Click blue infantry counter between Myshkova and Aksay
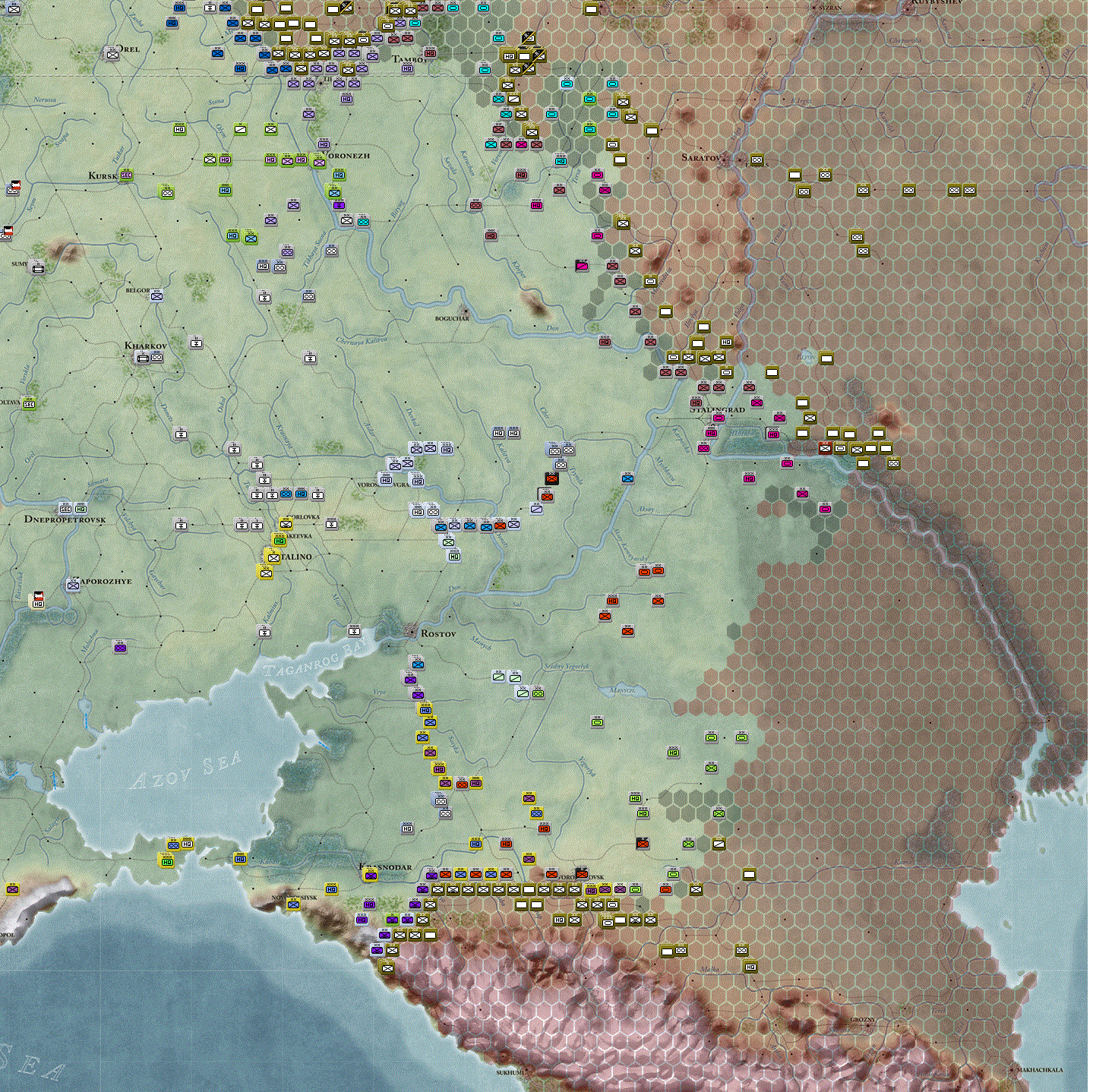This screenshot has width=1093, height=1092. (x=627, y=478)
